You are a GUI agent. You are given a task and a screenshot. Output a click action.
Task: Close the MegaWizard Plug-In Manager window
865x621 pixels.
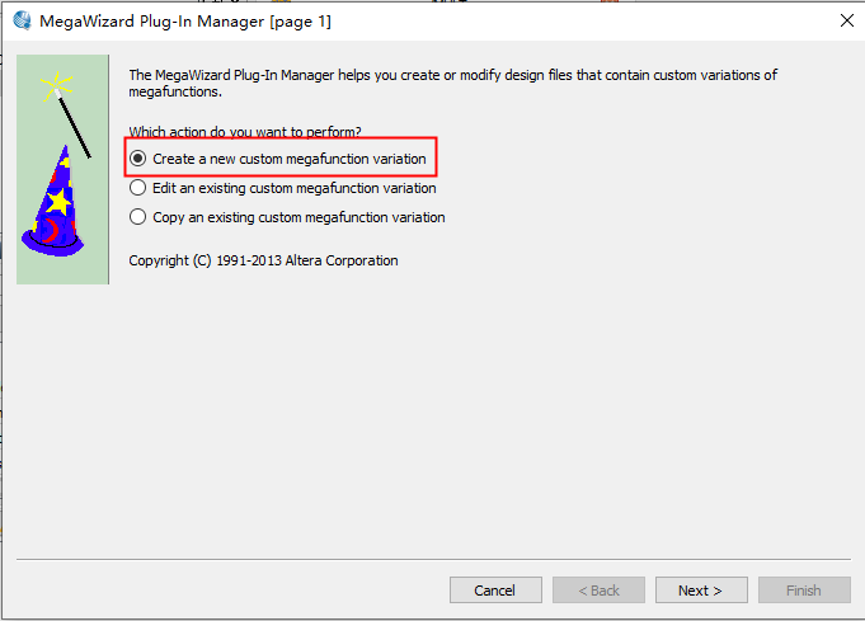coord(845,21)
